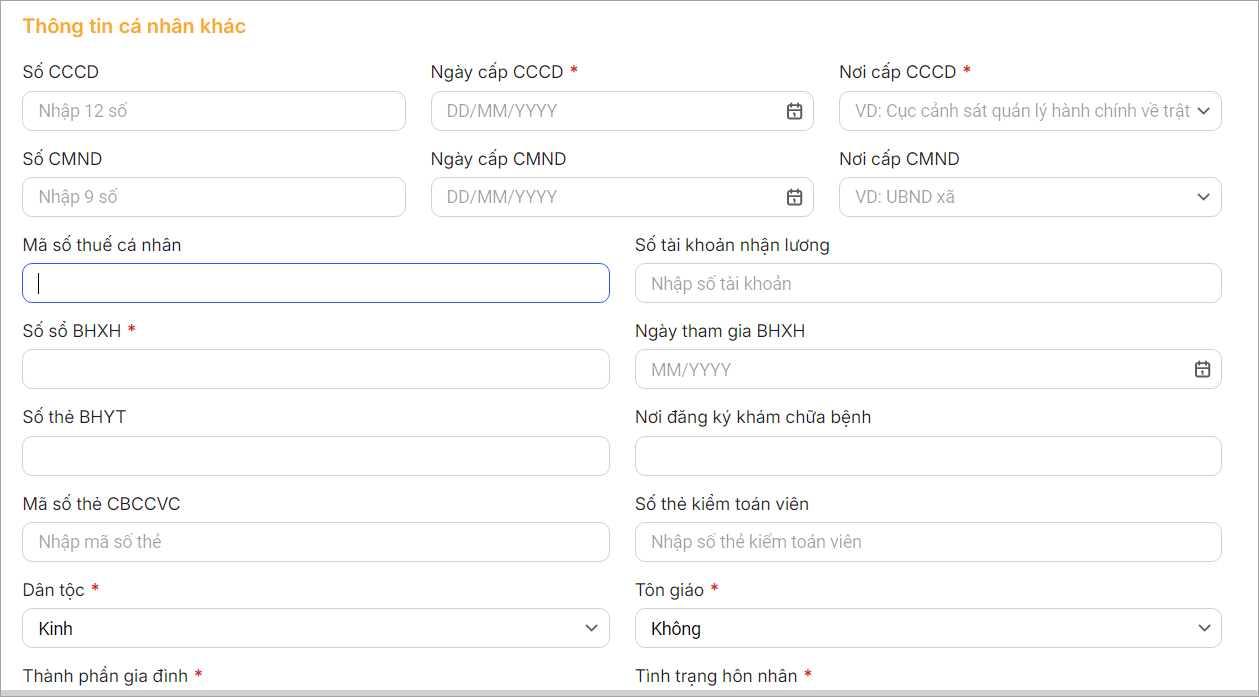Select the Mã số thẻ CBCCVC field
The width and height of the screenshot is (1259, 697).
315,542
